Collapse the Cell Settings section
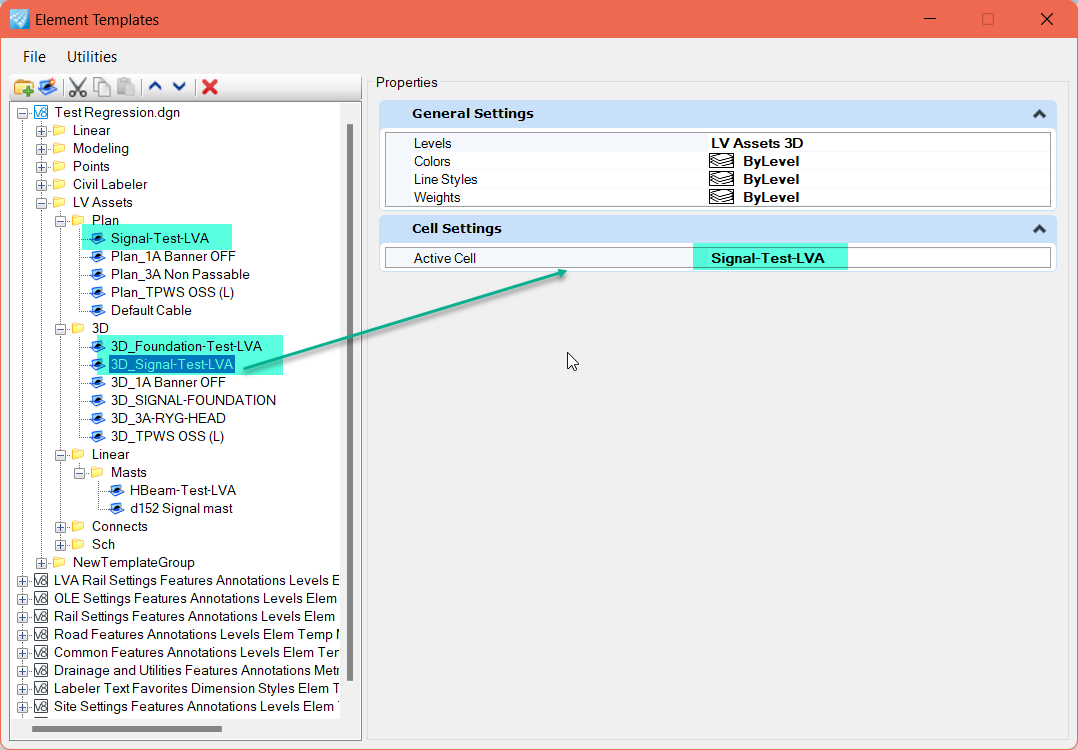This screenshot has width=1078, height=750. (x=1039, y=229)
